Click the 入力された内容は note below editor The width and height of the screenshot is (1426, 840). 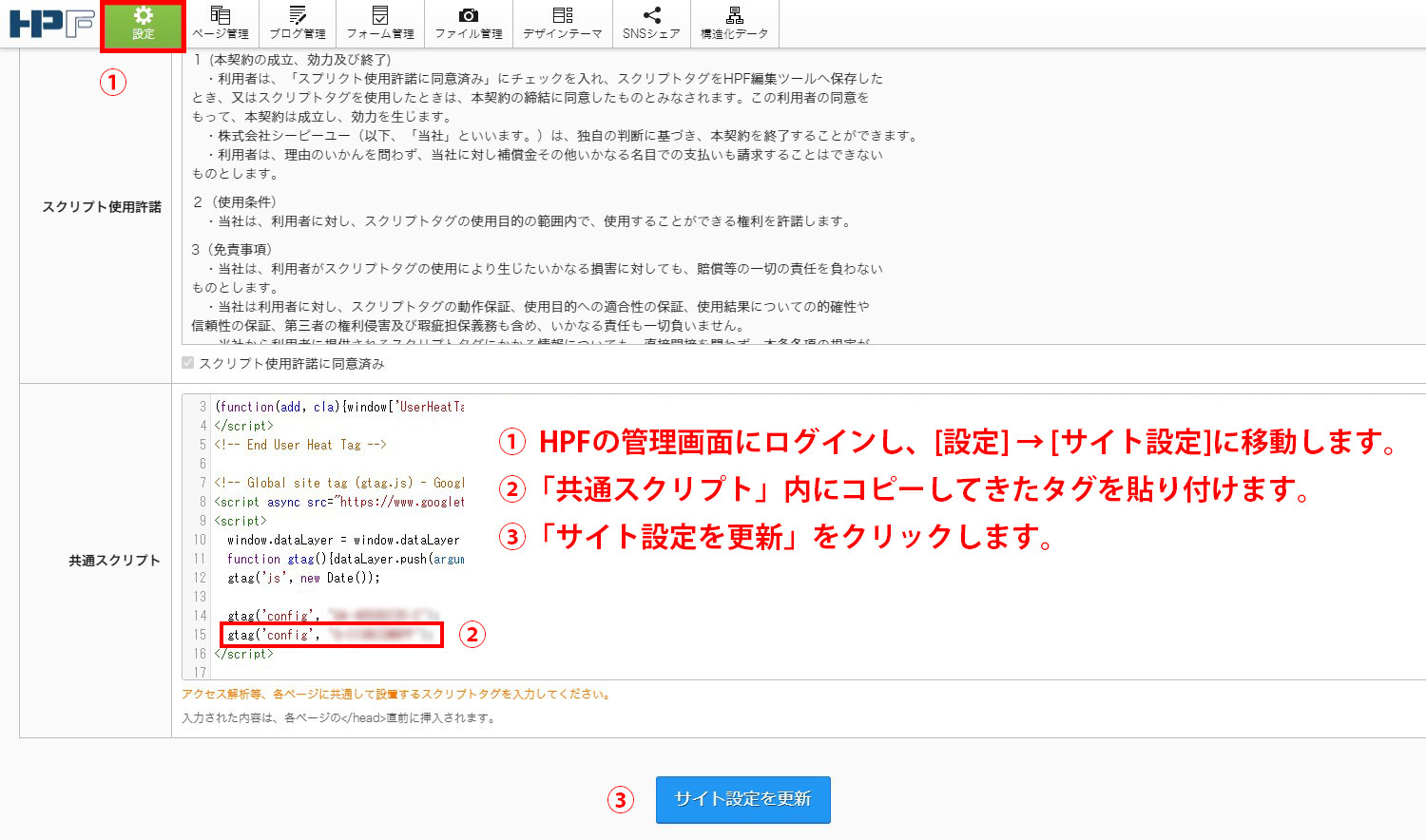tap(338, 718)
